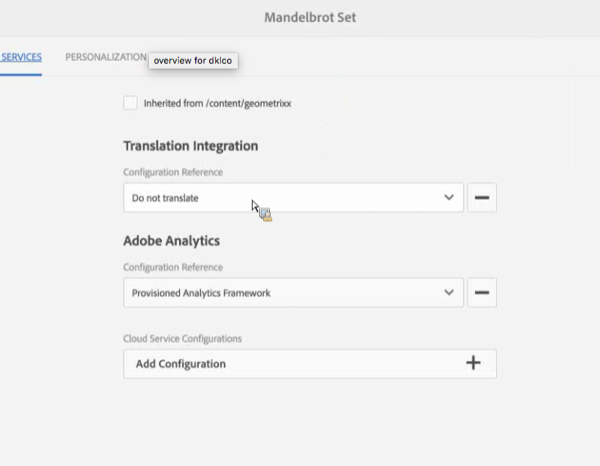
Task: Click the chevron arrow in Do not translate field
Action: (449, 197)
